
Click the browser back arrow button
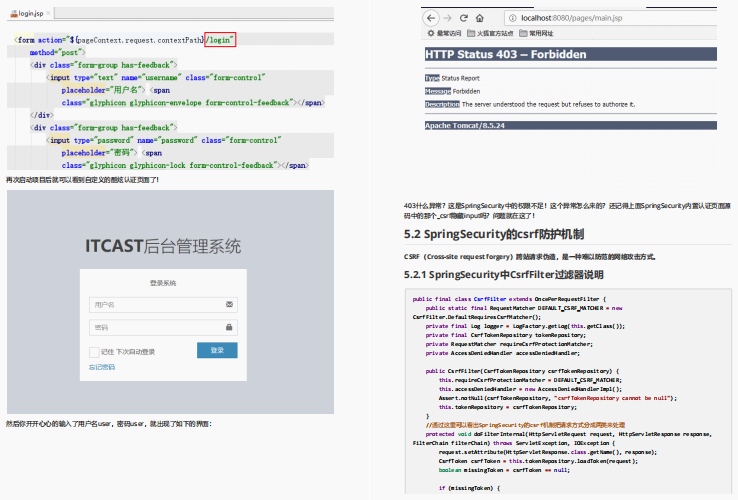coord(431,18)
